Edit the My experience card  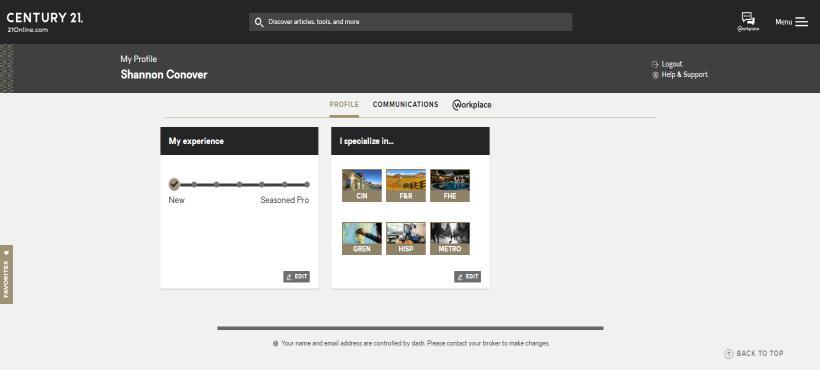tap(297, 276)
